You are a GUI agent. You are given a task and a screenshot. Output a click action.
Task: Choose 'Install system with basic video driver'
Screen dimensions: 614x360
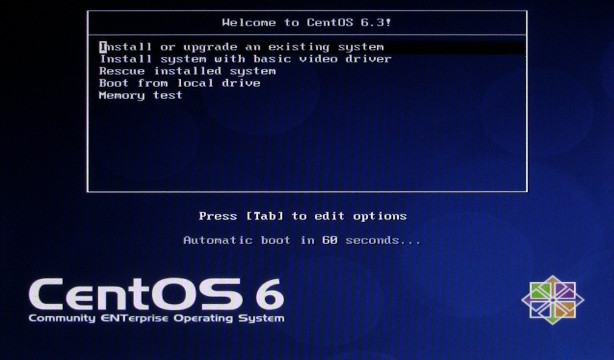click(245, 60)
